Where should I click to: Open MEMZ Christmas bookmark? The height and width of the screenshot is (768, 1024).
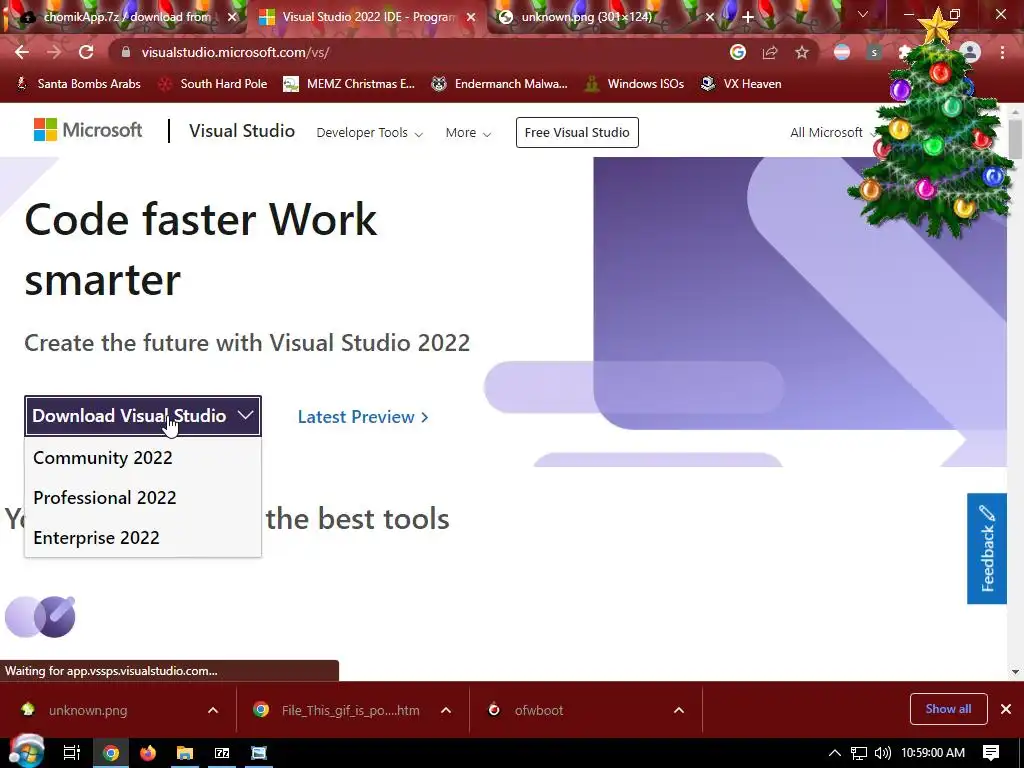[349, 84]
